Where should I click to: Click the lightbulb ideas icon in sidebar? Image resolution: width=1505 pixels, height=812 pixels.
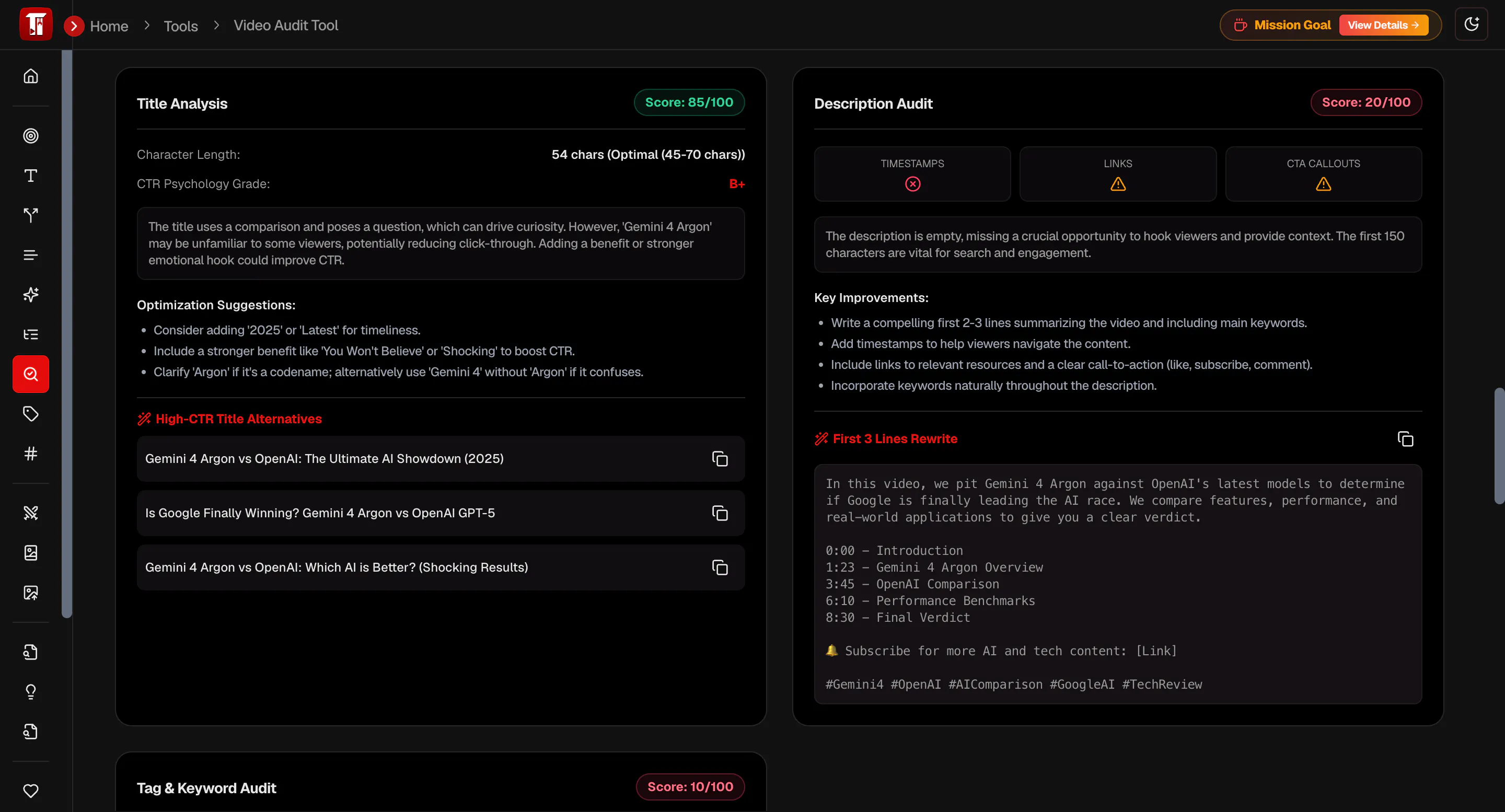pyautogui.click(x=30, y=692)
